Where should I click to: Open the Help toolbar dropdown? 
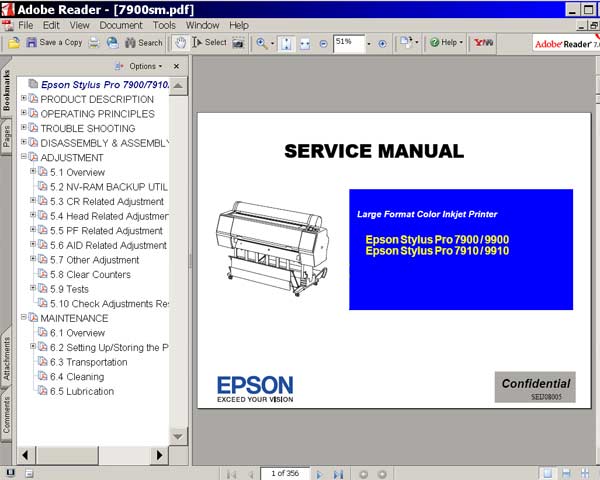(446, 42)
